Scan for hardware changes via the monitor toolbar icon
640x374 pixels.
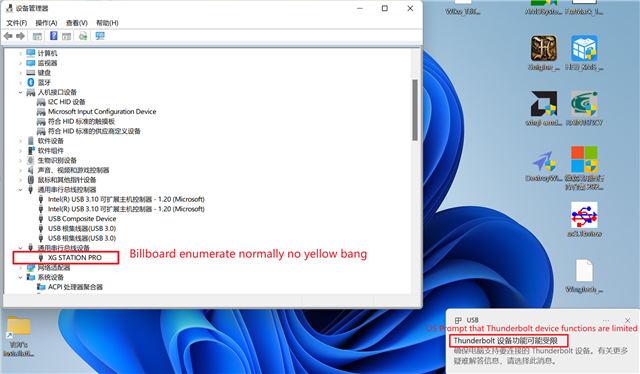[x=100, y=36]
